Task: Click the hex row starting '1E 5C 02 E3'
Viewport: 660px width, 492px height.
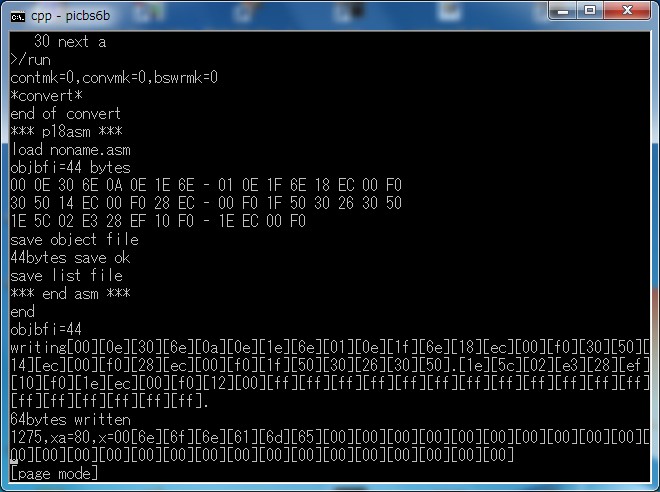Action: coord(158,221)
